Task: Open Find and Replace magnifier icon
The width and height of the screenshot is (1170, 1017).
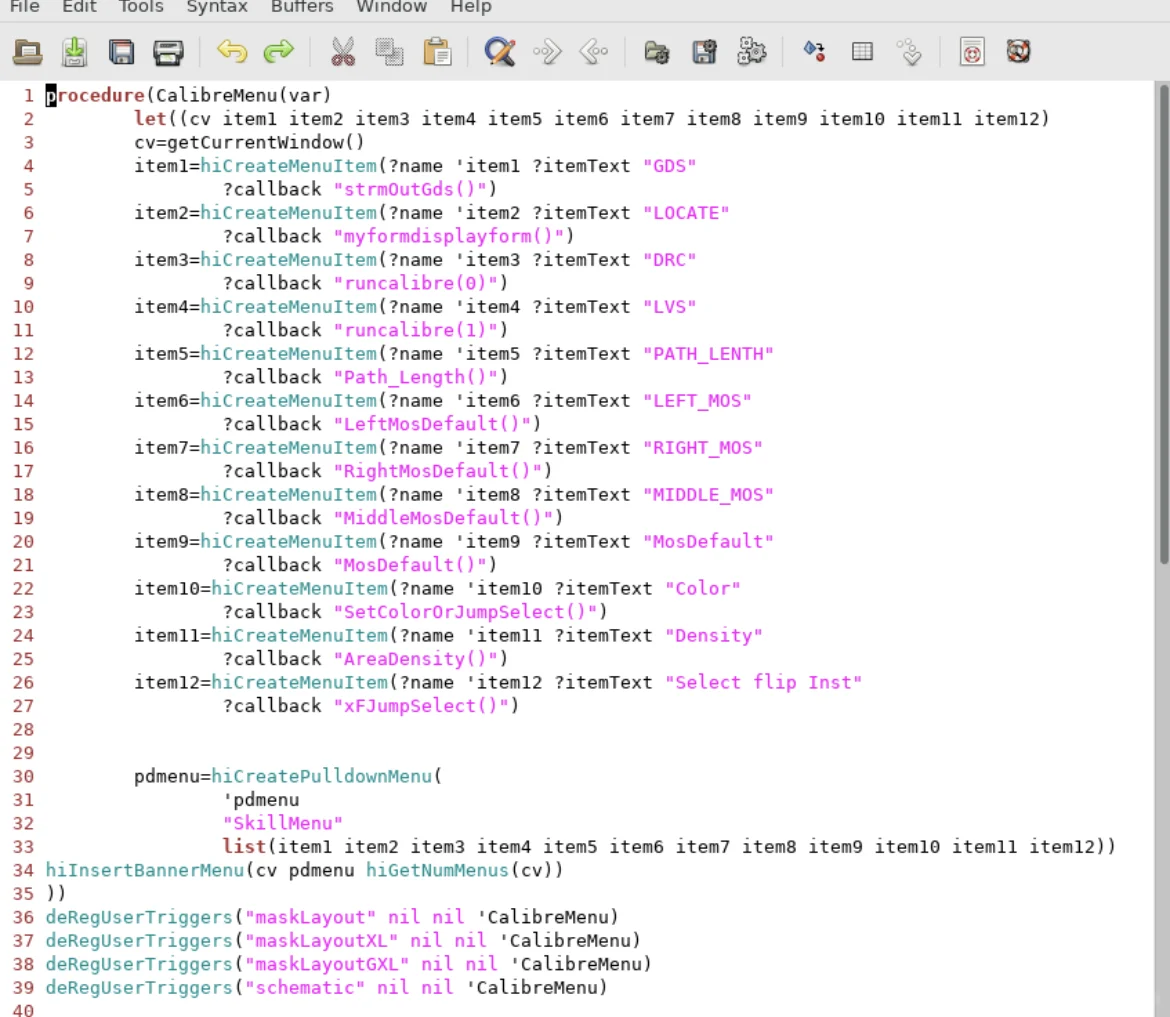Action: (499, 52)
